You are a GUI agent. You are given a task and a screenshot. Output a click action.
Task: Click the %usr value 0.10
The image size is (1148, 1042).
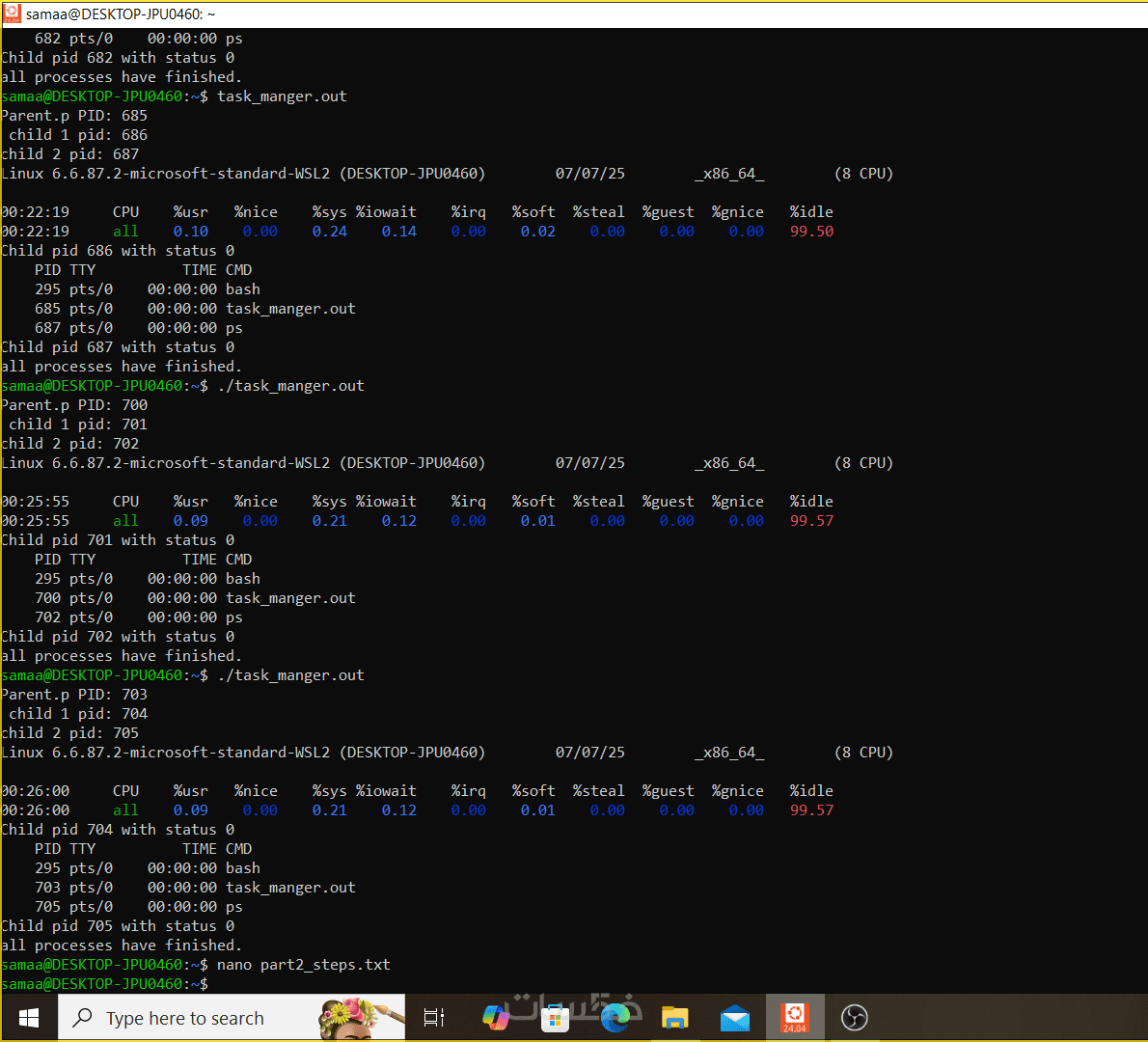[190, 232]
